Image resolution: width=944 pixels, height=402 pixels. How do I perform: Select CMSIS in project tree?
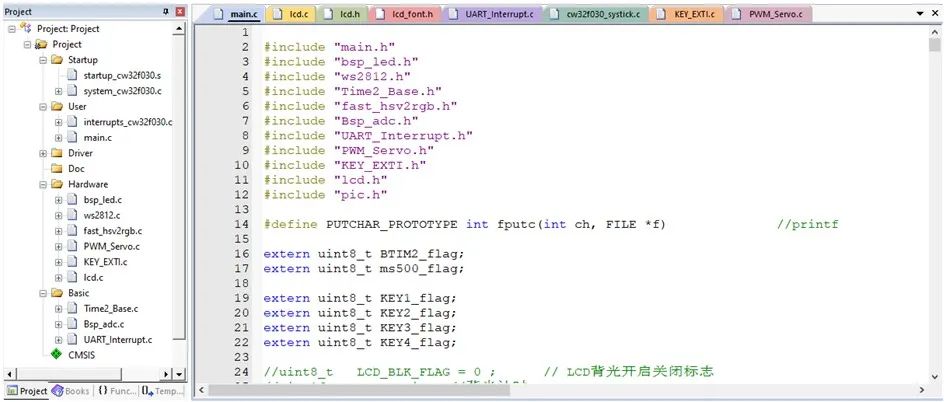click(x=81, y=355)
